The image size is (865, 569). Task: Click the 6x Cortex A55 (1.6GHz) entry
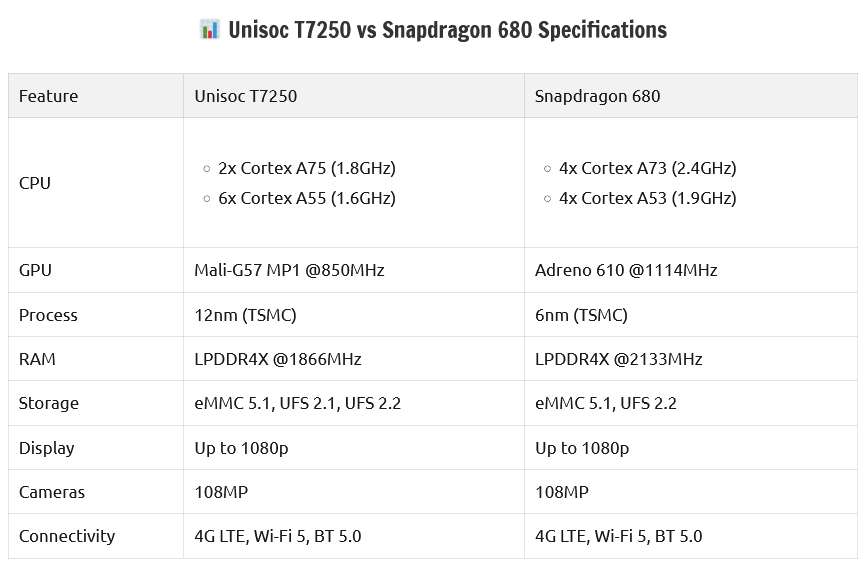[x=307, y=198]
